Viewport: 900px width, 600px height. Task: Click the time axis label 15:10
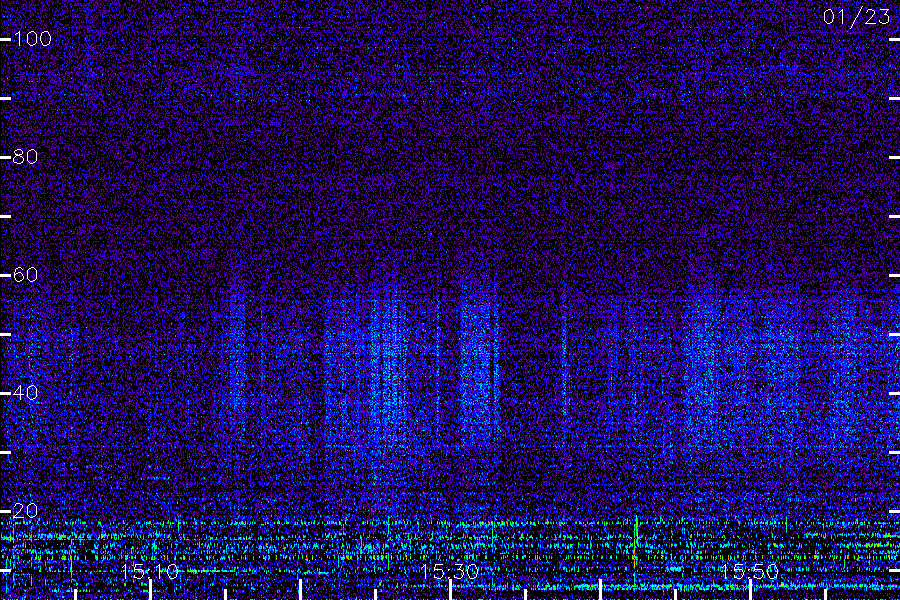(149, 572)
